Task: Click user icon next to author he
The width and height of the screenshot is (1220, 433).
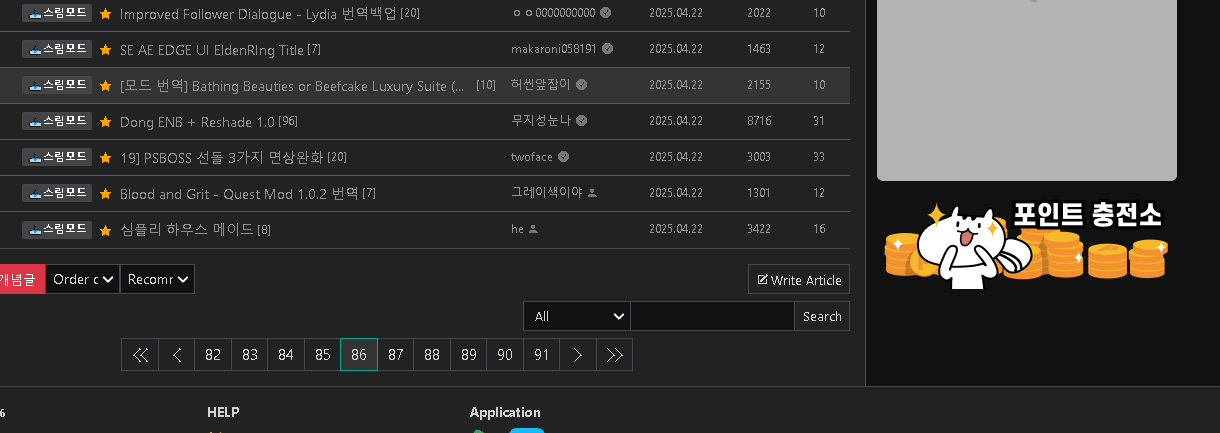Action: tap(533, 229)
